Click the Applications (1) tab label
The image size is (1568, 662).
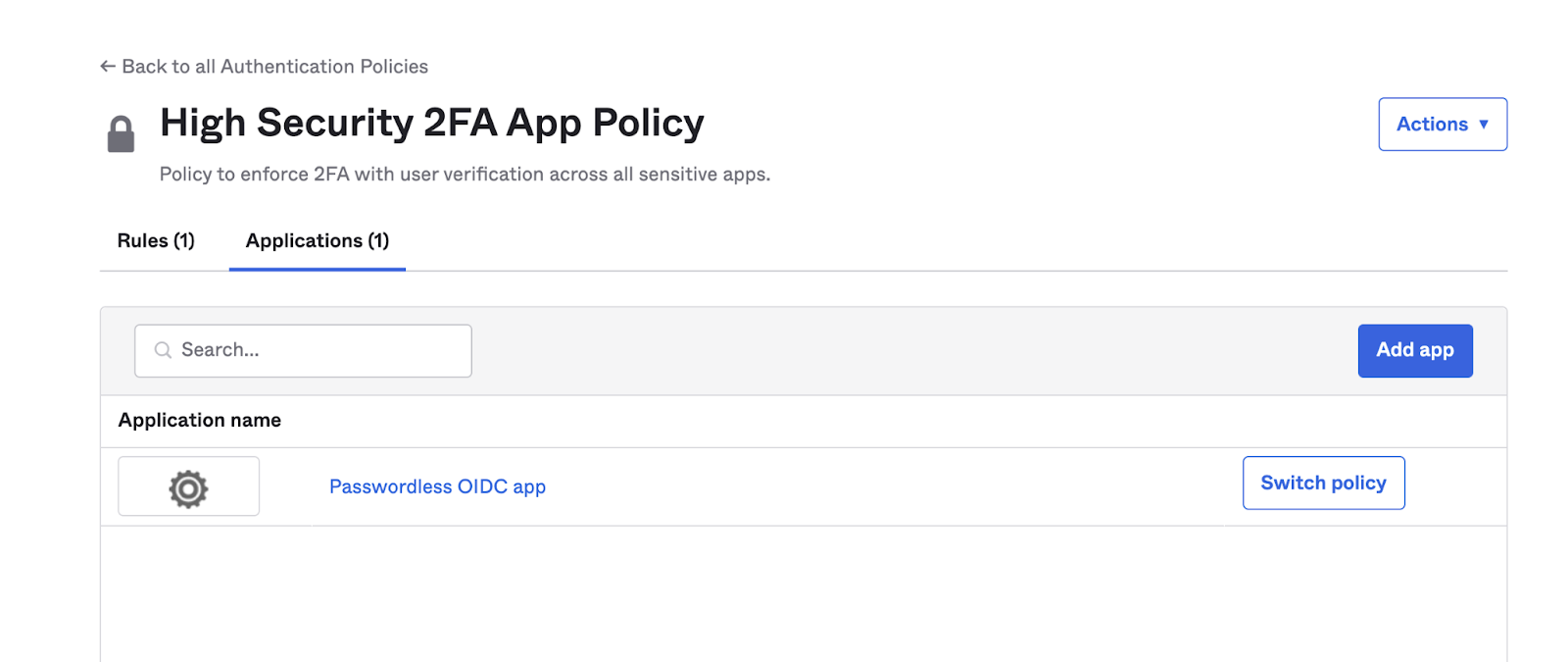click(x=316, y=240)
